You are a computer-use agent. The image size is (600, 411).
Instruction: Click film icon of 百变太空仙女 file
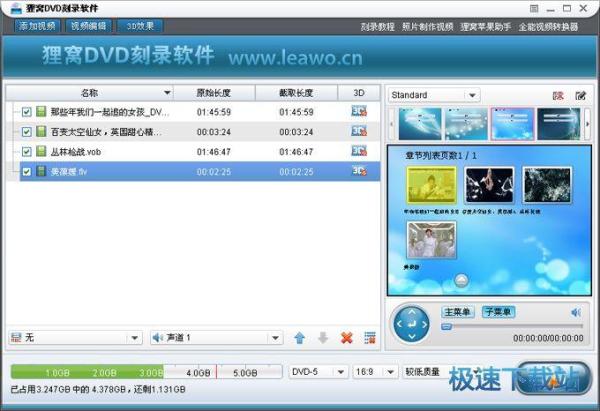41,132
